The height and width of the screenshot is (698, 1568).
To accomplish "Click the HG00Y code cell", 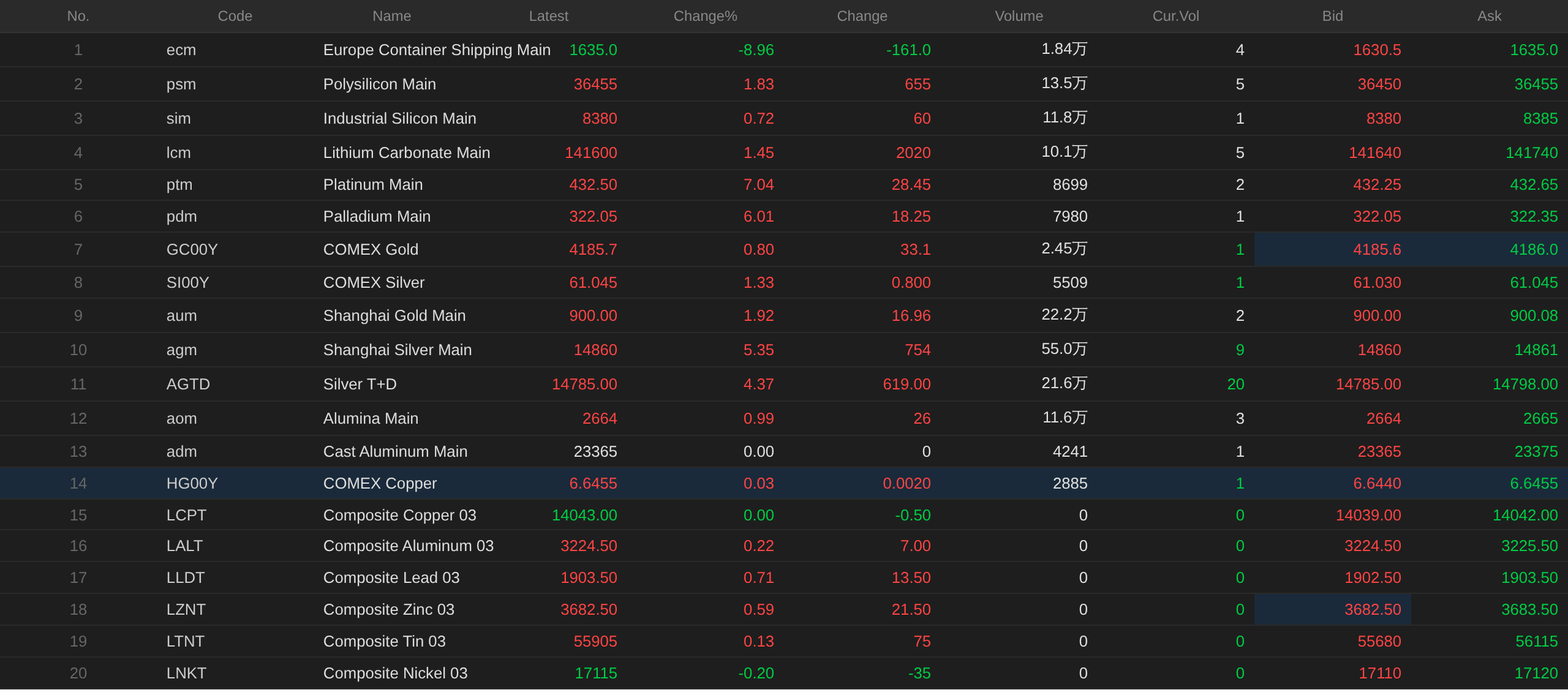I will (192, 483).
